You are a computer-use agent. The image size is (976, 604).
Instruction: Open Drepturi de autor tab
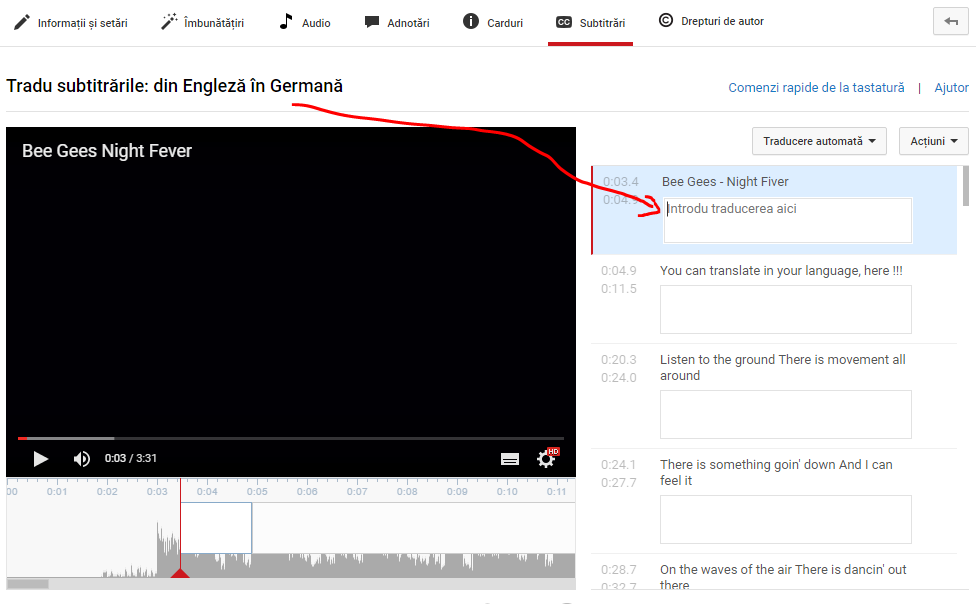point(711,21)
